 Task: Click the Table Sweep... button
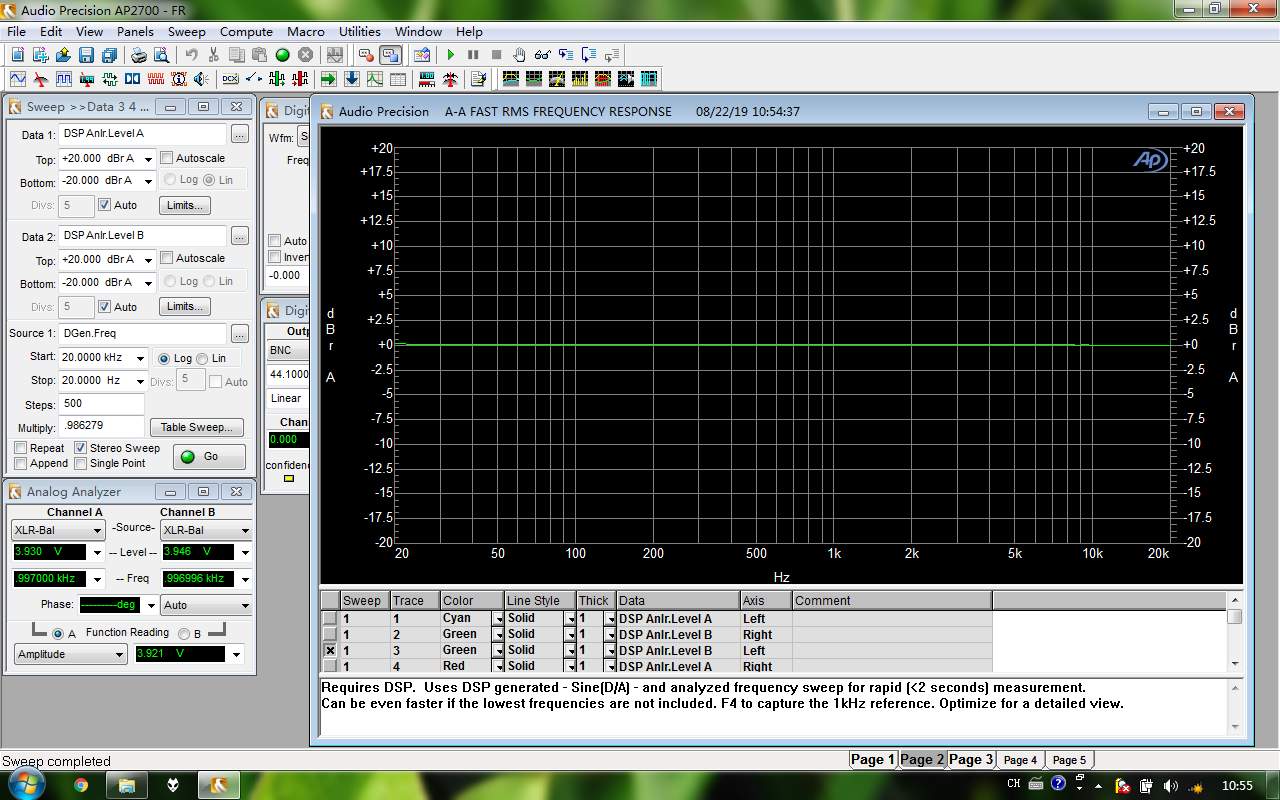coord(197,427)
